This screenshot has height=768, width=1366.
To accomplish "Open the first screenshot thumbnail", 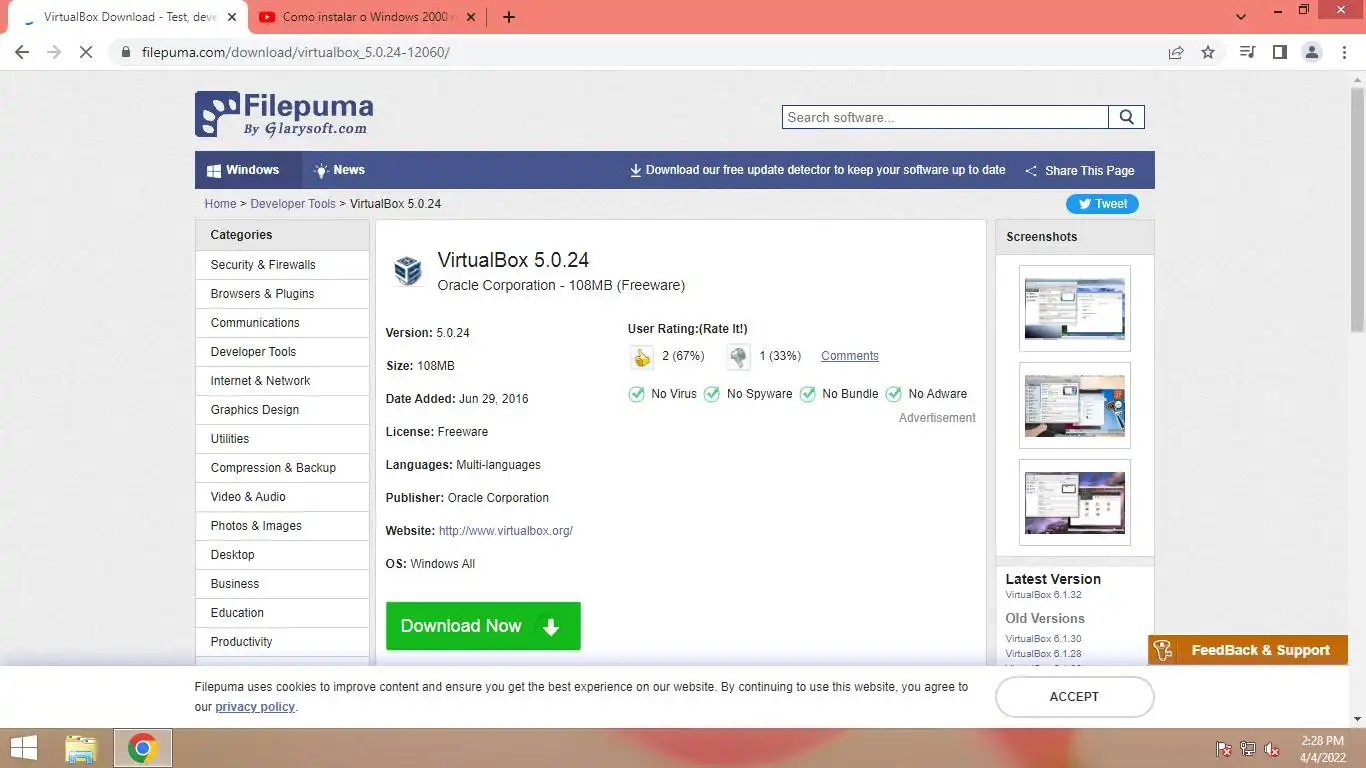I will [x=1075, y=308].
